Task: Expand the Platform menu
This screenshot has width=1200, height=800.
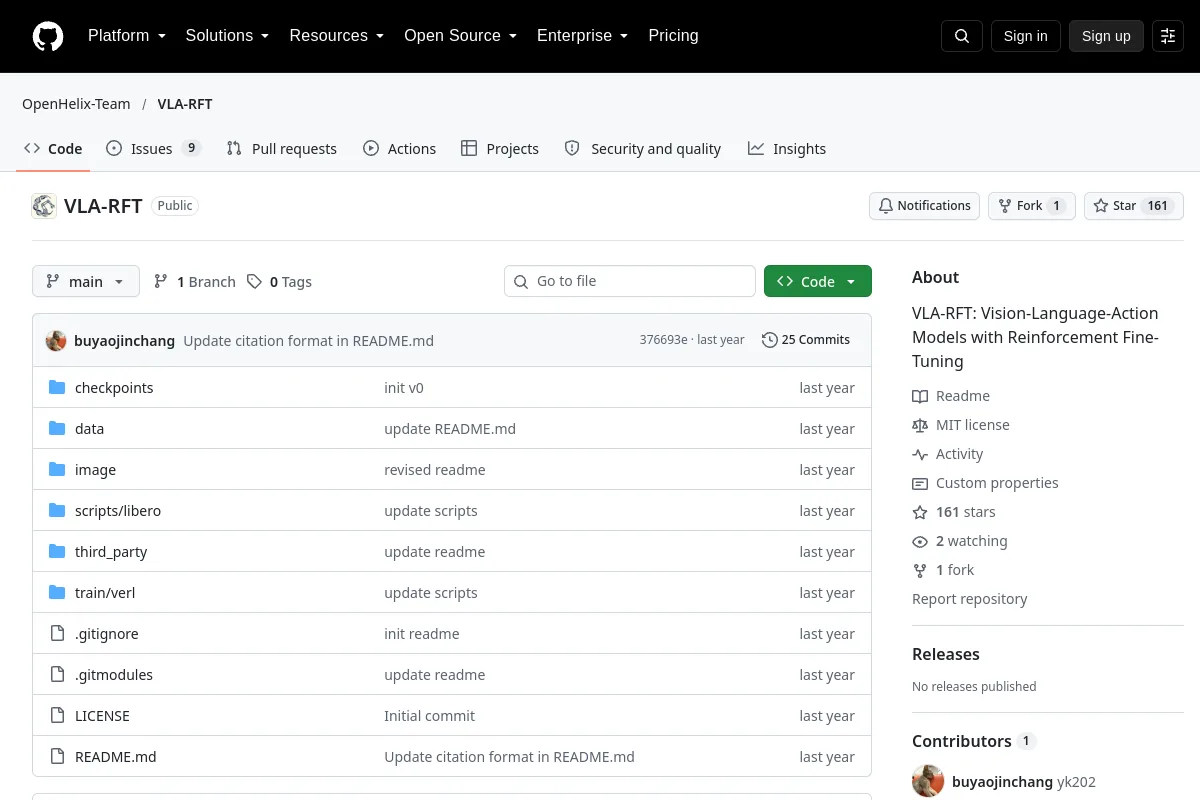Action: pos(127,36)
